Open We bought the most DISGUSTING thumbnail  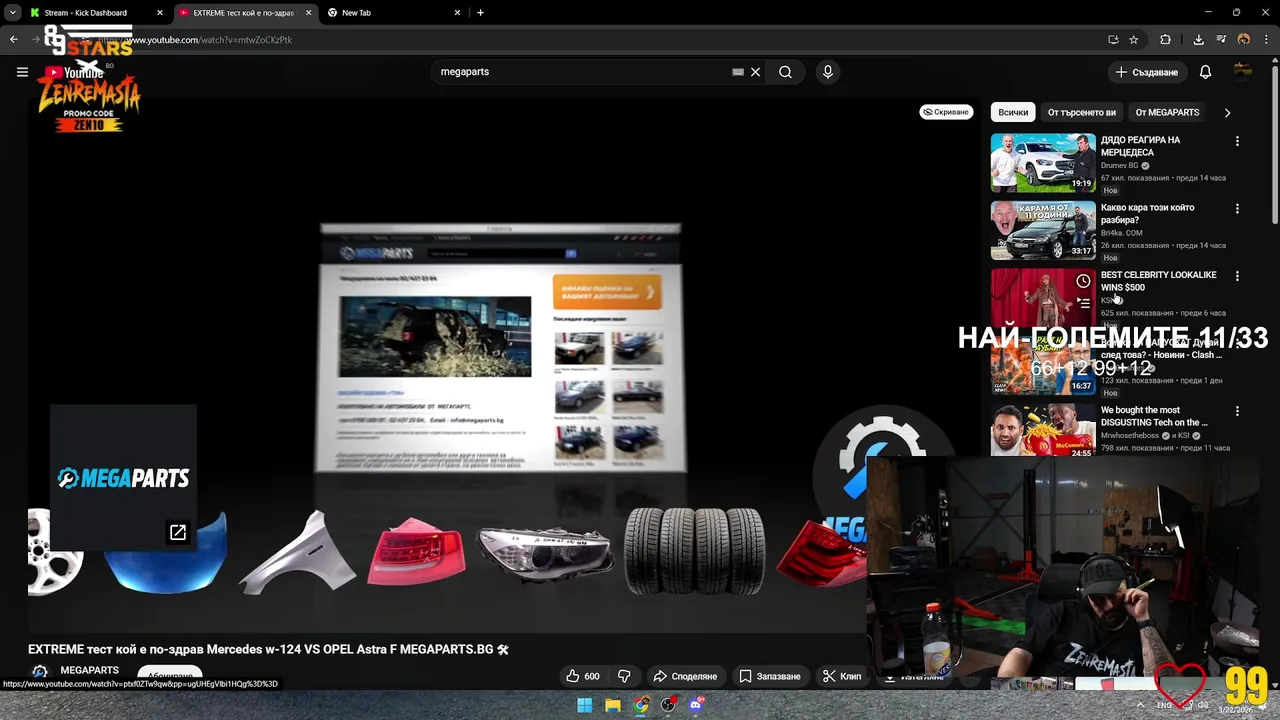click(1043, 431)
